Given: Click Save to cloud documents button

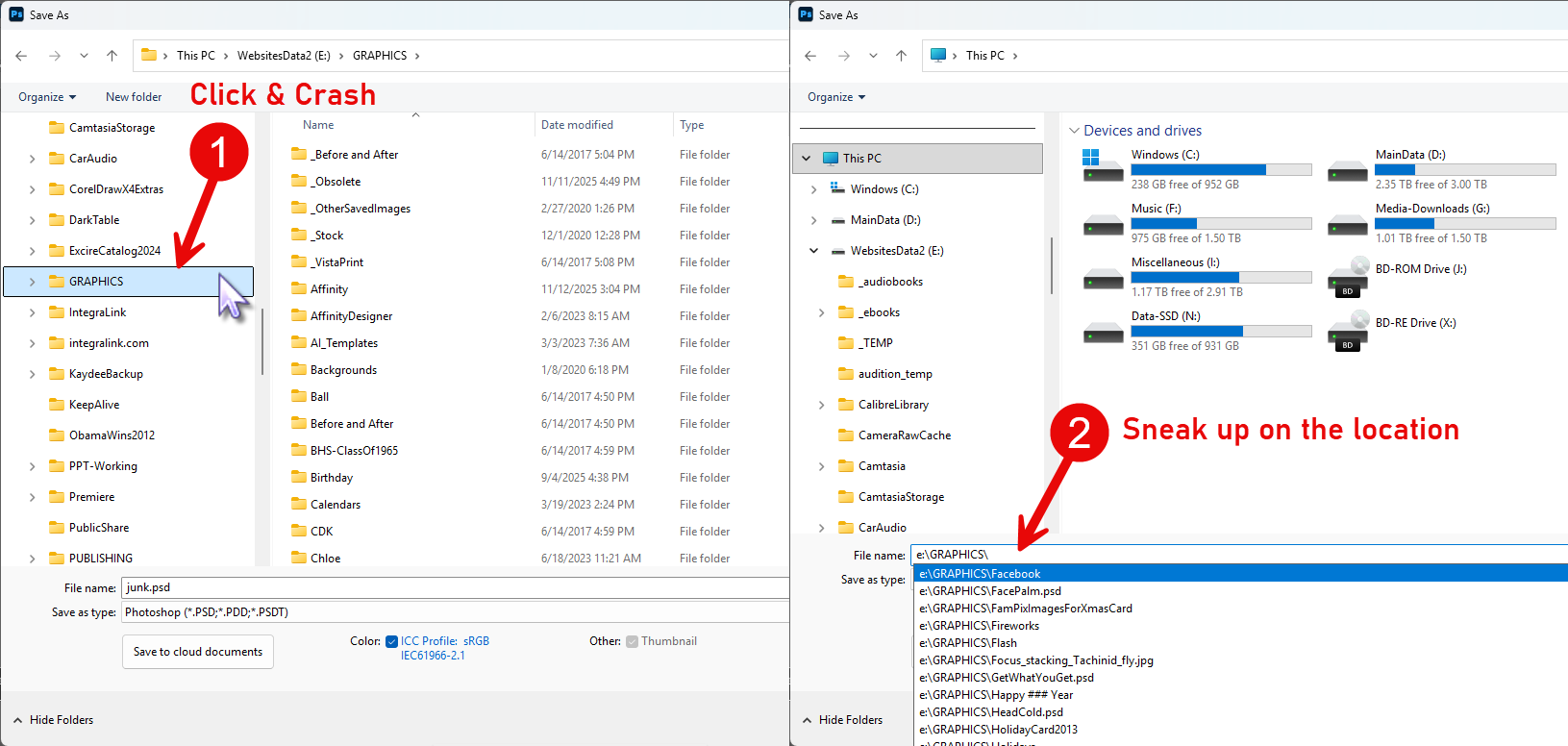Looking at the screenshot, I should (x=198, y=652).
